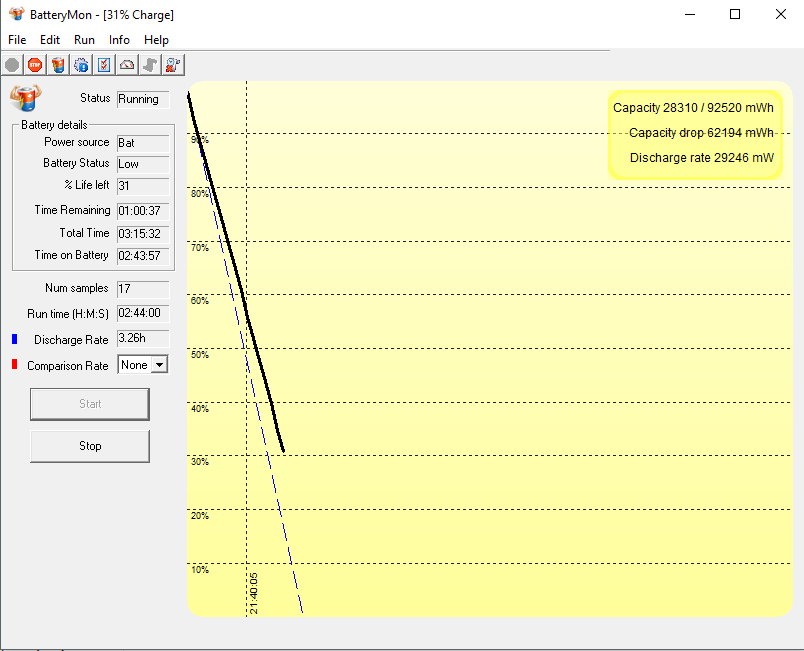Screen dimensions: 804x651
Task: Click the grayed-out puzzle-shaped toolbar icon
Action: (150, 65)
